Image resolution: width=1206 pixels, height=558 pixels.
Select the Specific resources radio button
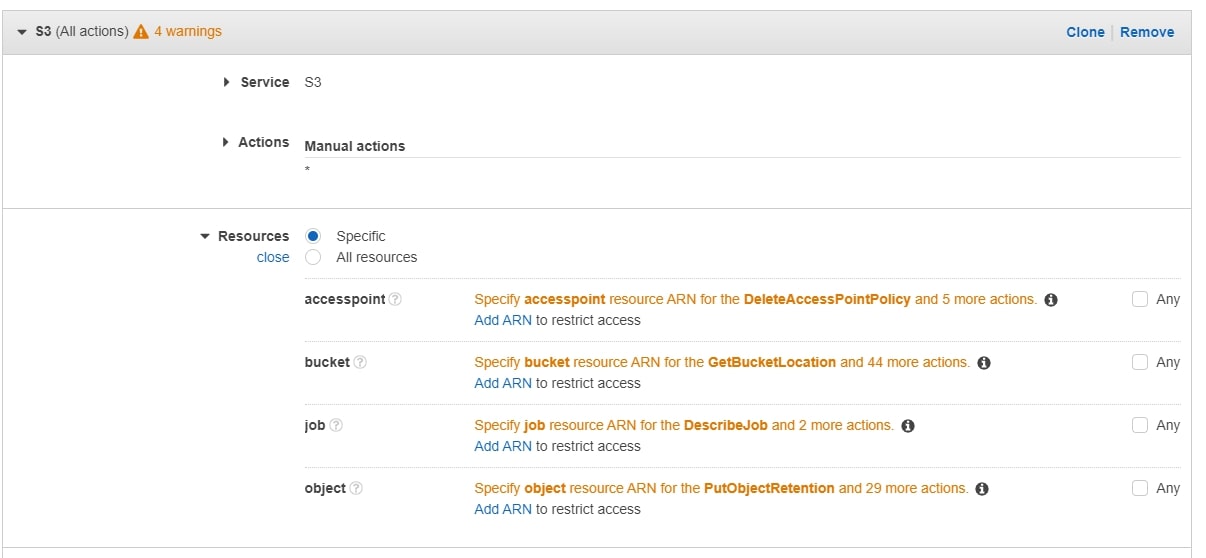tap(313, 236)
